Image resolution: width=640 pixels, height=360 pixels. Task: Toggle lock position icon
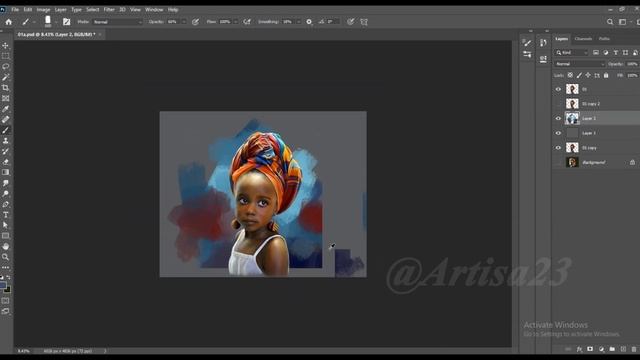pos(588,76)
